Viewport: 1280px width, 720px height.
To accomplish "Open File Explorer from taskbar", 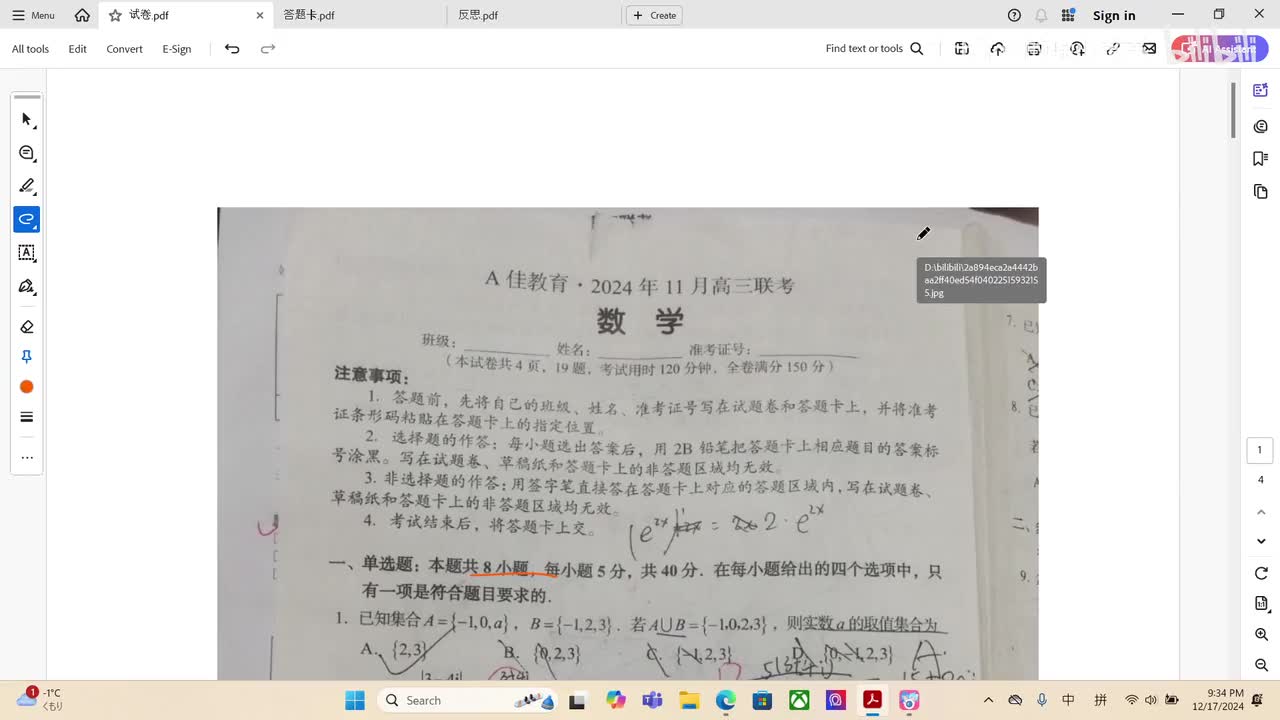I will pyautogui.click(x=688, y=700).
